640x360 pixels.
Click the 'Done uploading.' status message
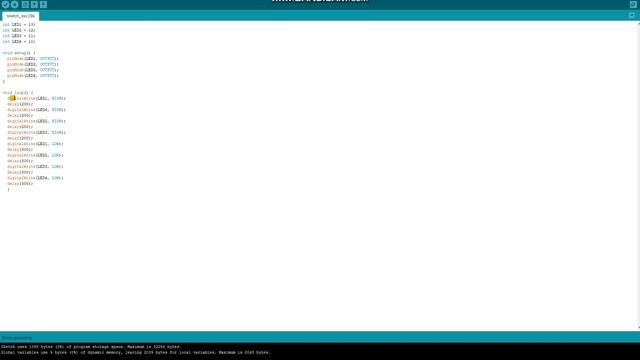pos(16,338)
